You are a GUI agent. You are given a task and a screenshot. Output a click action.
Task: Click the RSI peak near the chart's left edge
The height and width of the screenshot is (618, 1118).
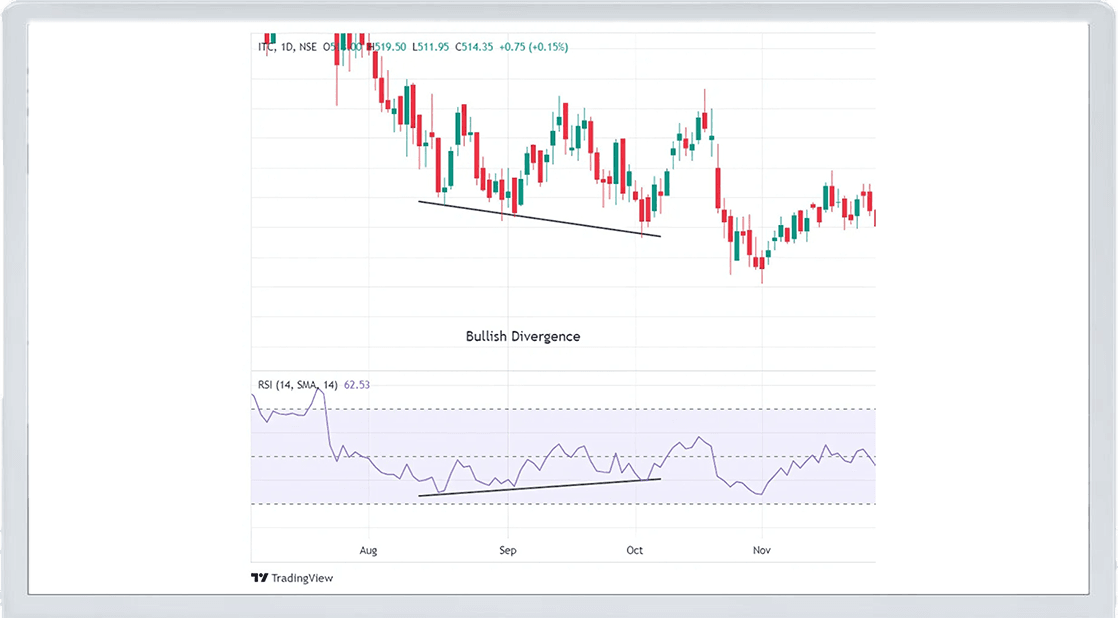click(x=319, y=389)
